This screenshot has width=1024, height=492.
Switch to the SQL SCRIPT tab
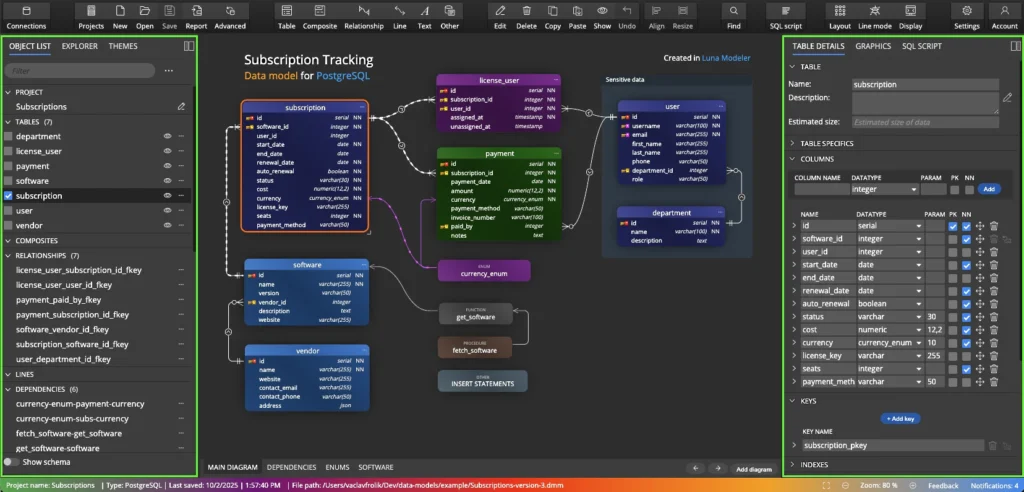tap(924, 46)
